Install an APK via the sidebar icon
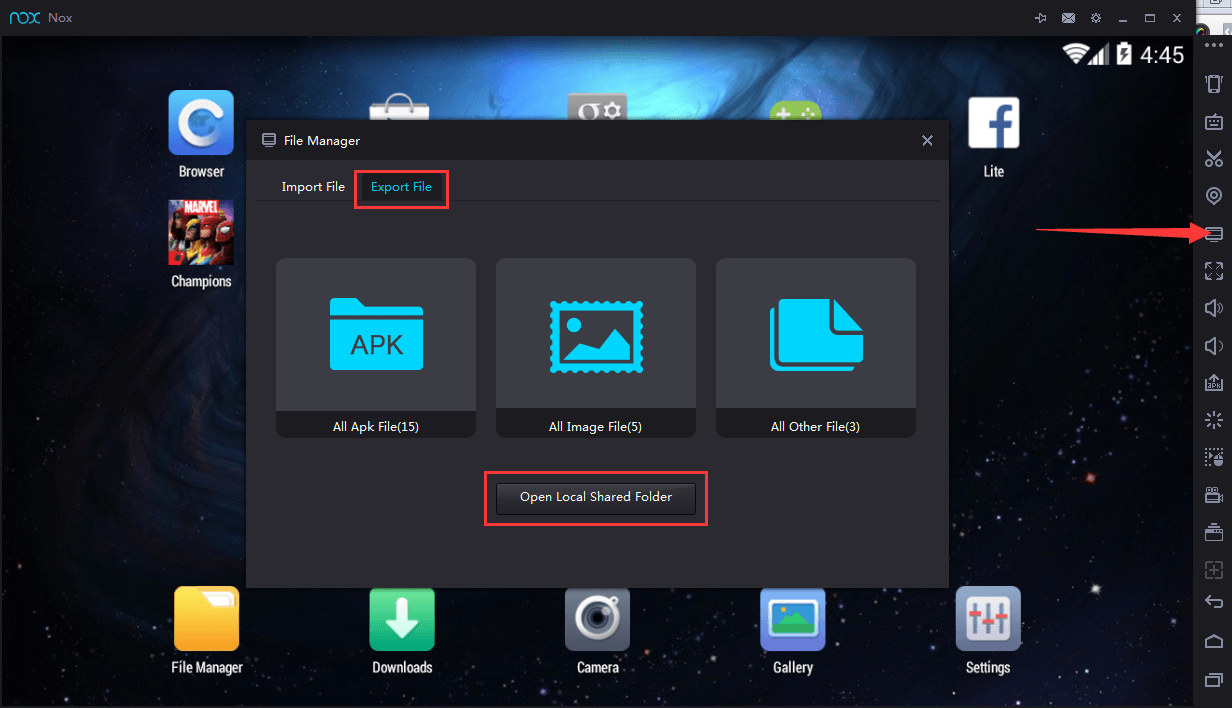 (1214, 382)
